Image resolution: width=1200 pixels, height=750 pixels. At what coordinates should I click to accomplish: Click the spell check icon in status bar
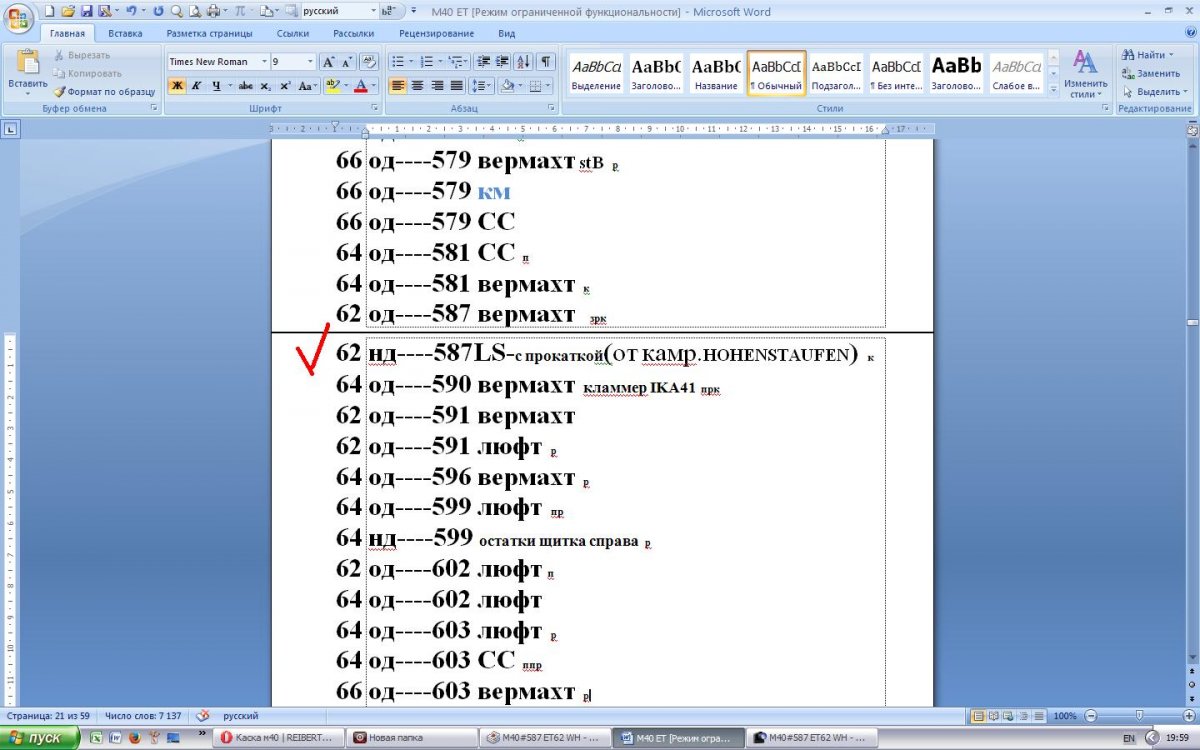coord(203,716)
